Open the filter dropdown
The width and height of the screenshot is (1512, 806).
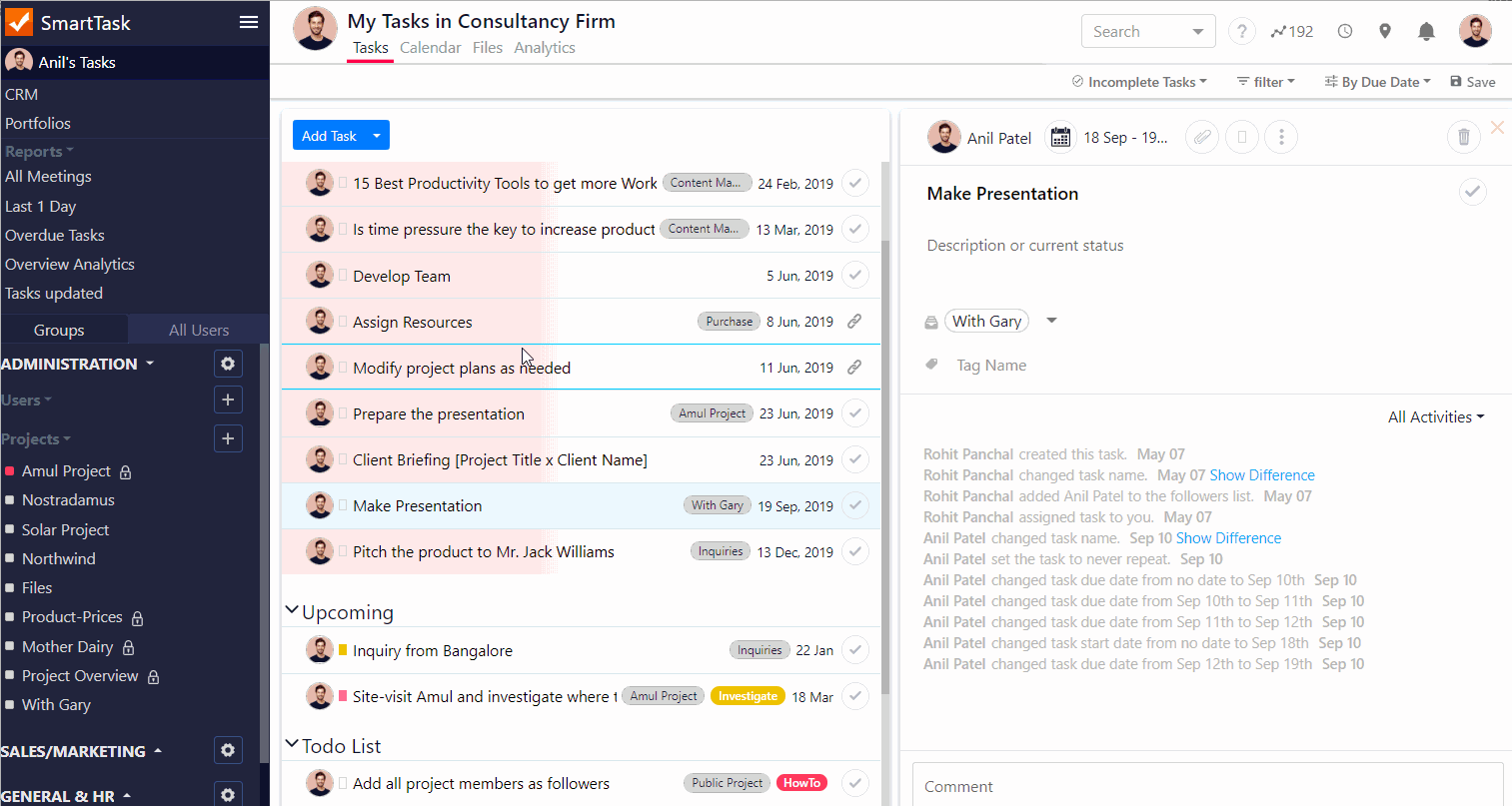[x=1265, y=82]
